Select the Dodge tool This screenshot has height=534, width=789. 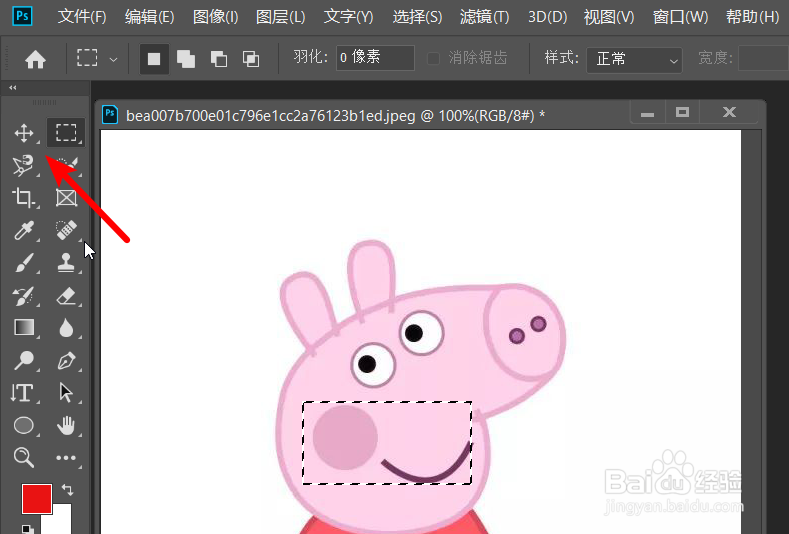coord(24,360)
